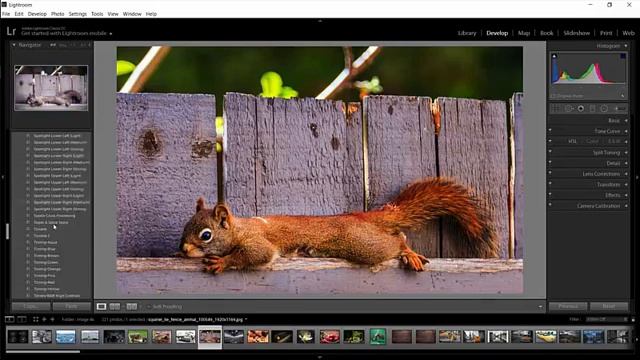
Task: Toggle Tone Curve panel on/off switch
Action: [x=550, y=130]
